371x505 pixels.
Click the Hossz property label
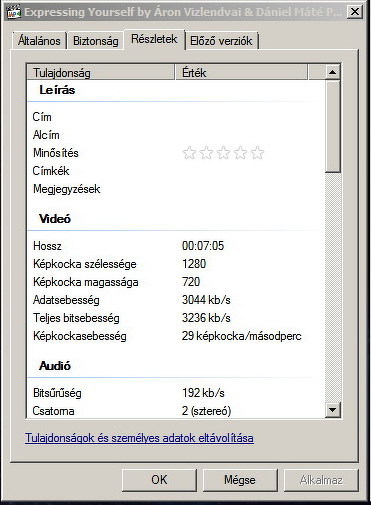(47, 246)
